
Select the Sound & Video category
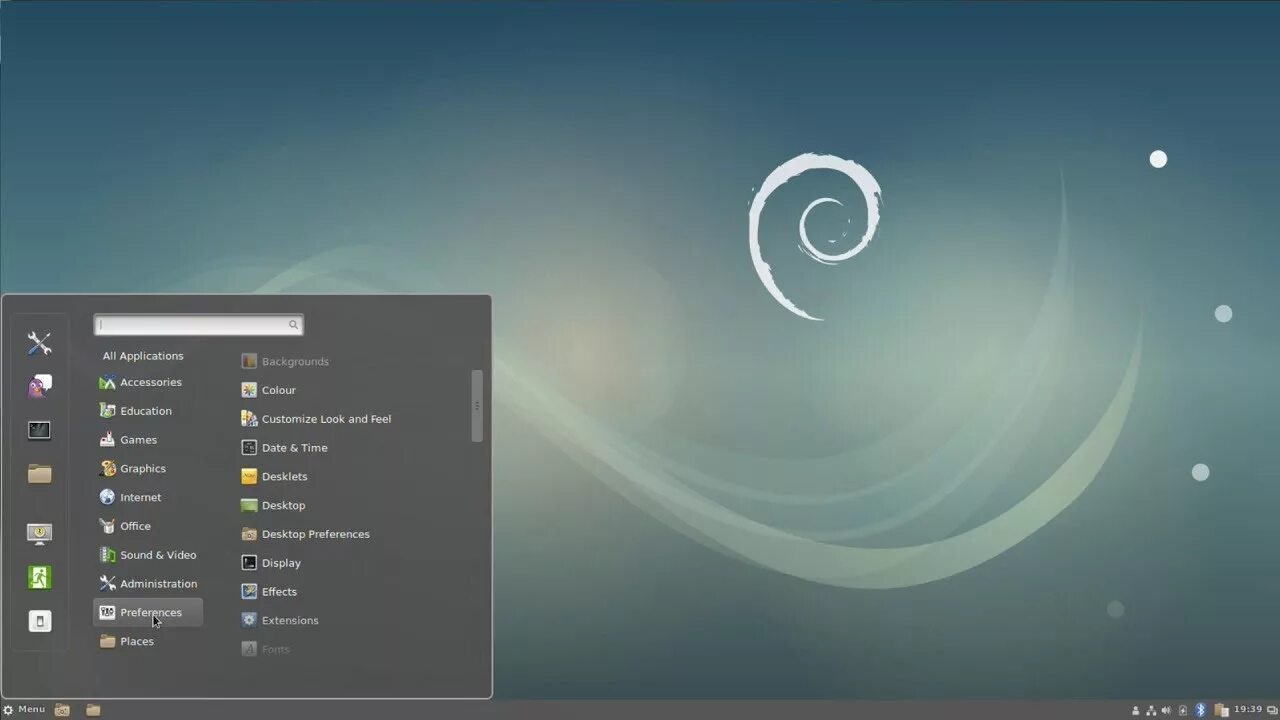(x=148, y=555)
